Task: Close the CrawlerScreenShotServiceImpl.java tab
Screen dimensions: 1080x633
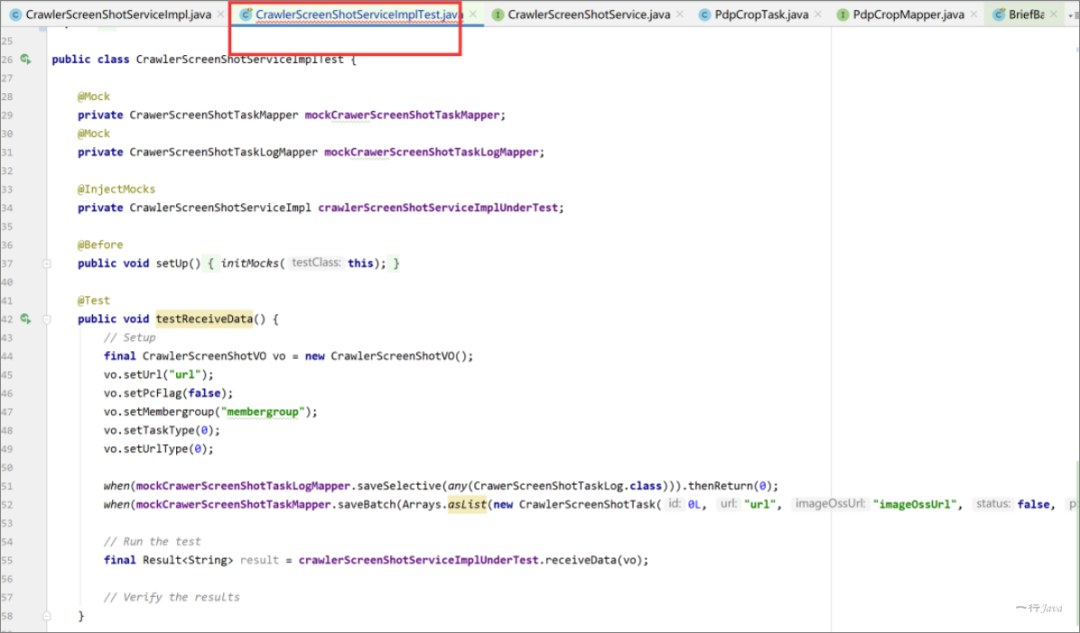Action: 220,14
